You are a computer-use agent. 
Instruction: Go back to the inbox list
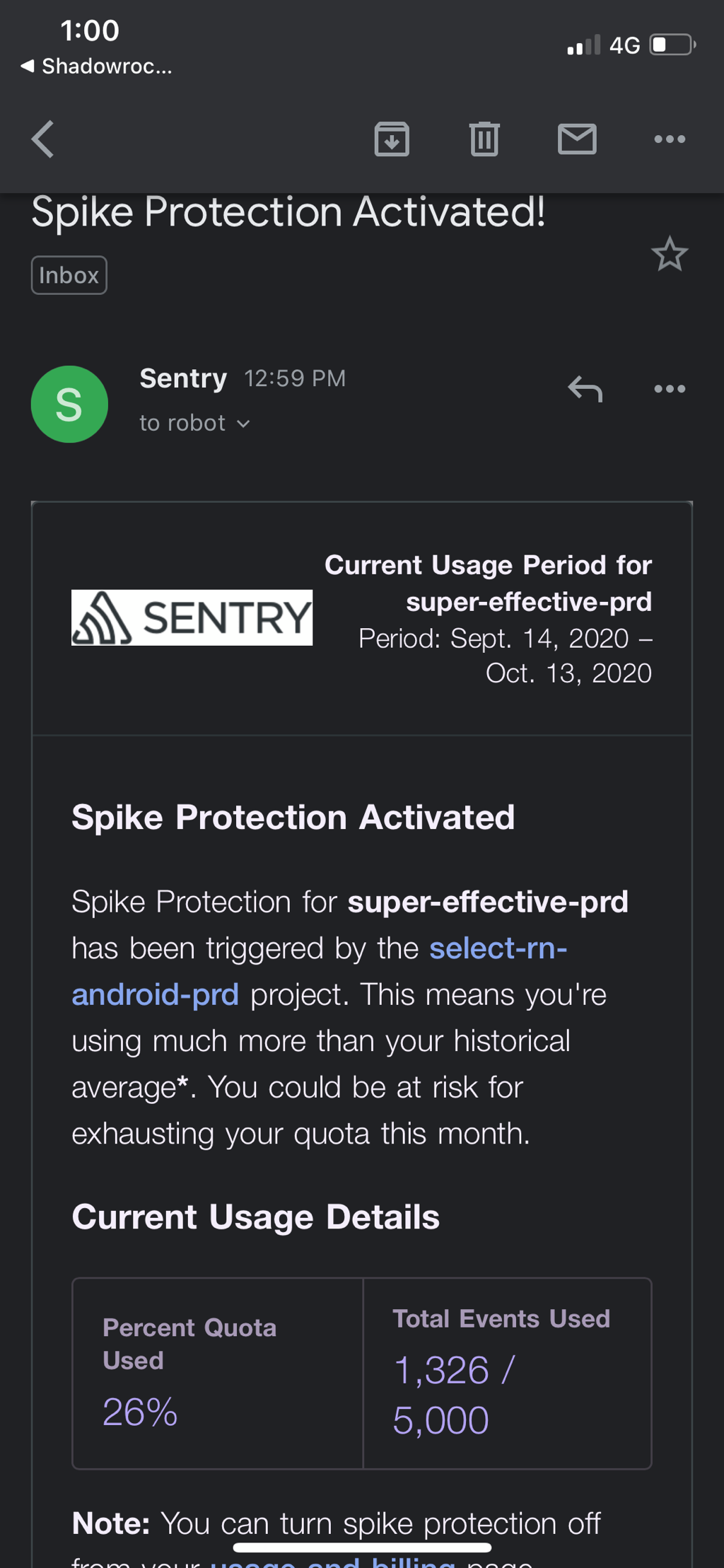point(43,139)
